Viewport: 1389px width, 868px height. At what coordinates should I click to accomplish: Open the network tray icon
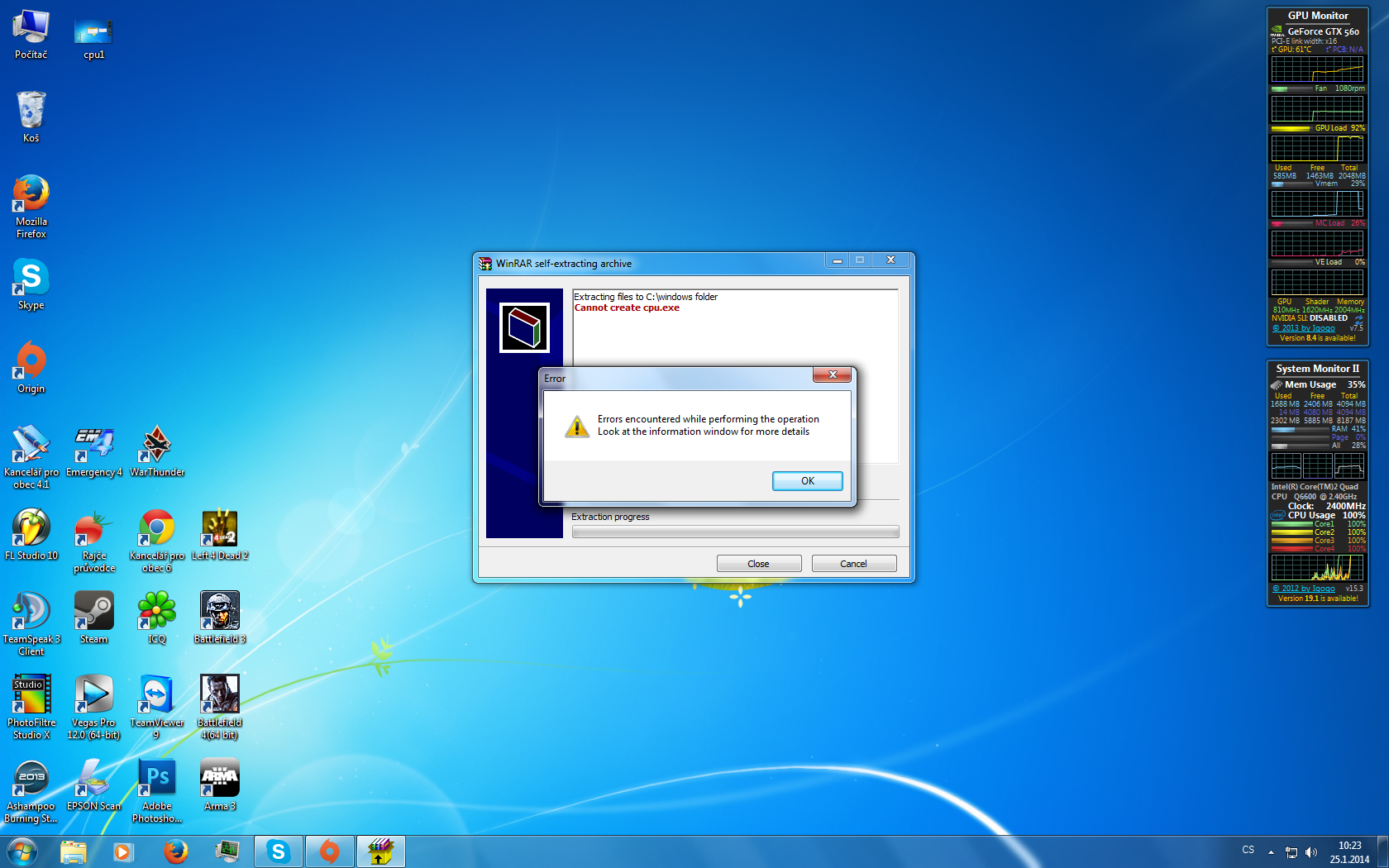pyautogui.click(x=1291, y=852)
